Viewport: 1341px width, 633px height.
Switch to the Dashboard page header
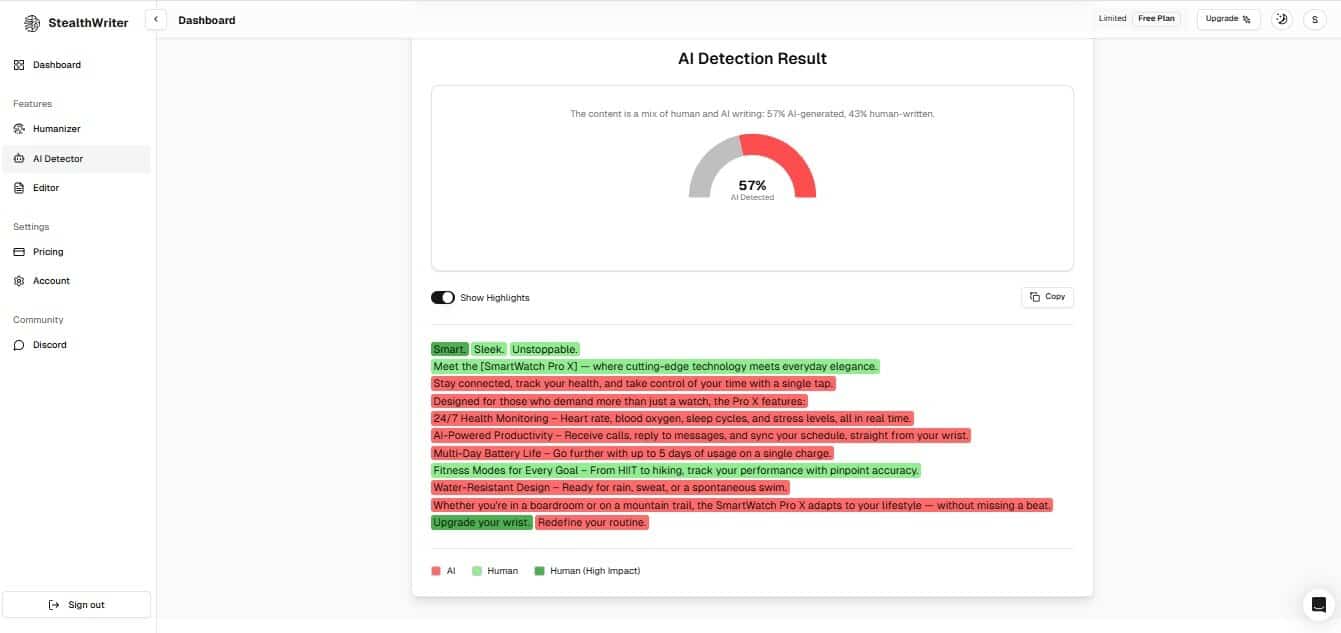(206, 20)
